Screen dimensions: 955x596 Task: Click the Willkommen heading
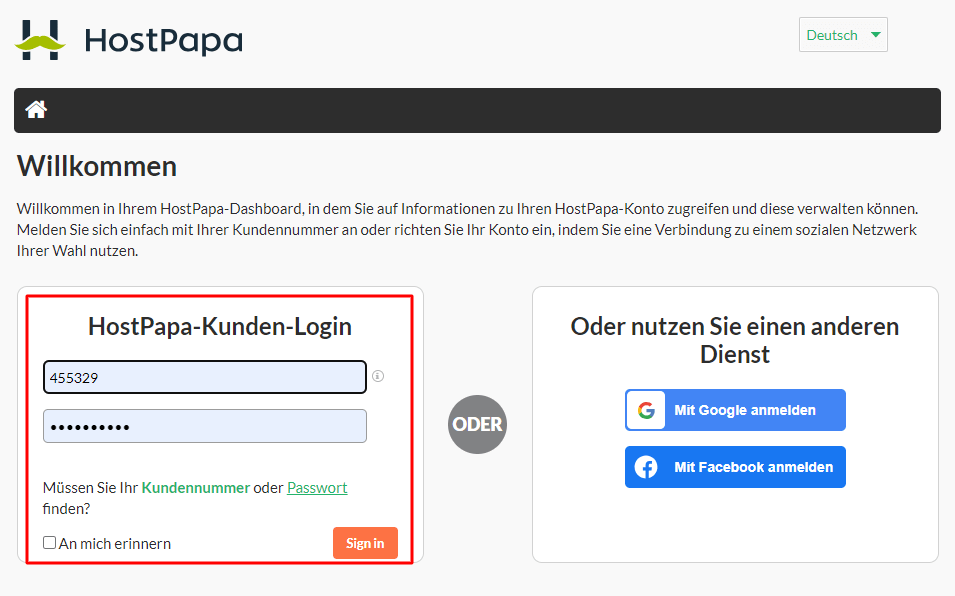(x=97, y=166)
